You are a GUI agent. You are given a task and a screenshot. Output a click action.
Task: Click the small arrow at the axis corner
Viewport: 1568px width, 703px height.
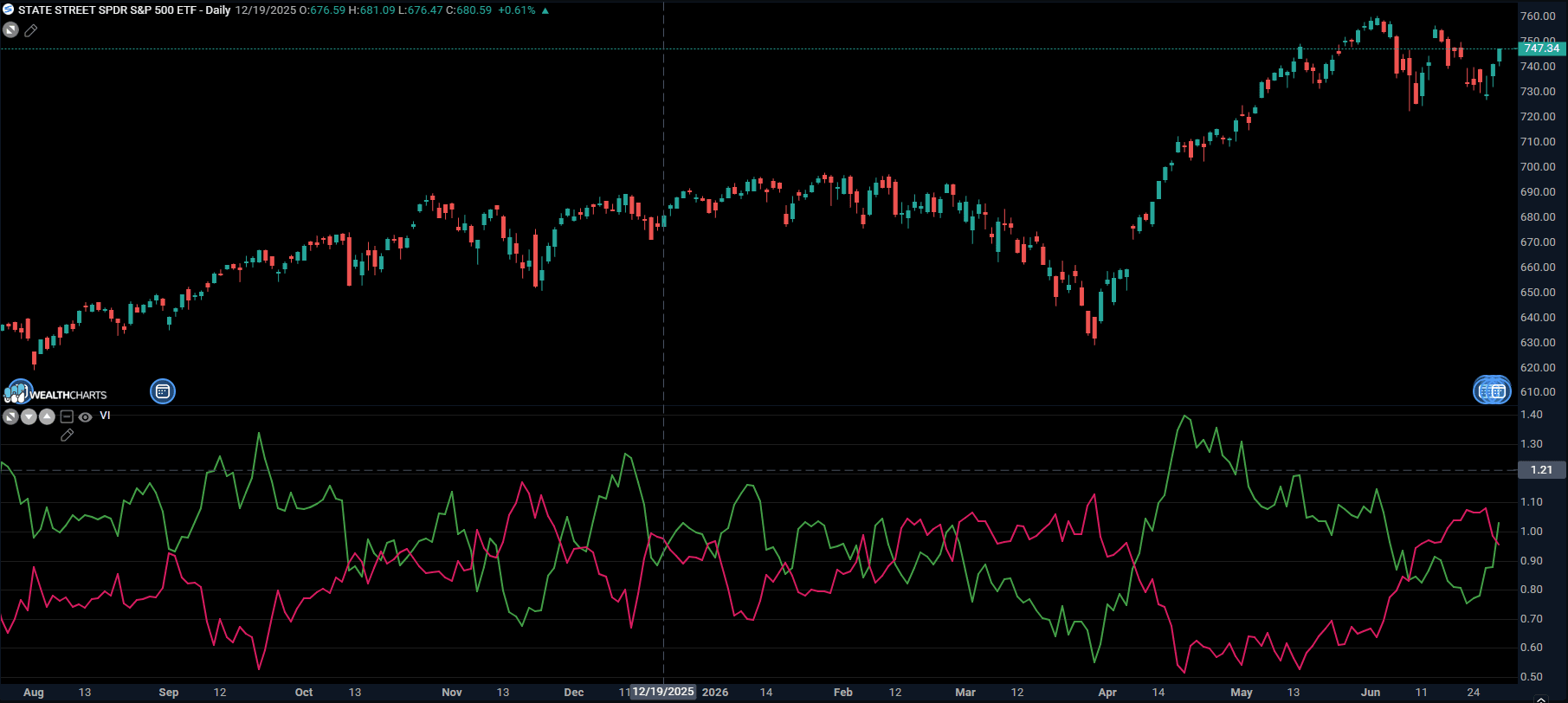[x=1540, y=698]
